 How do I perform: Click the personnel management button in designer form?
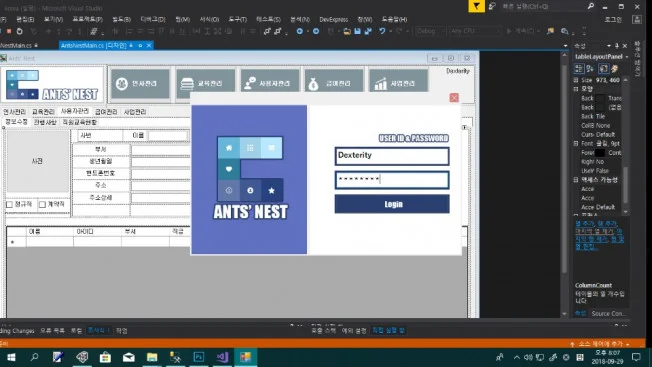point(140,84)
